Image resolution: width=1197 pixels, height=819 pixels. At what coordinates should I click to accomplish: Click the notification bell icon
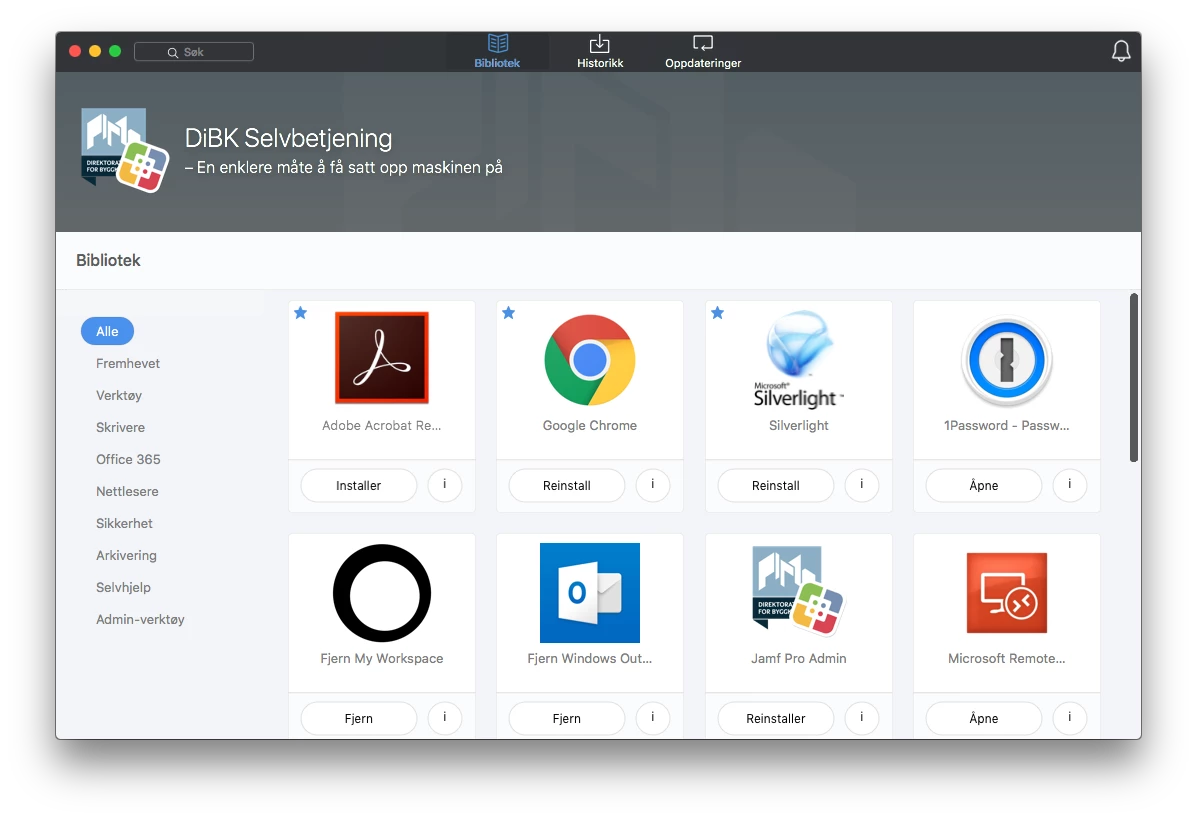(x=1121, y=51)
